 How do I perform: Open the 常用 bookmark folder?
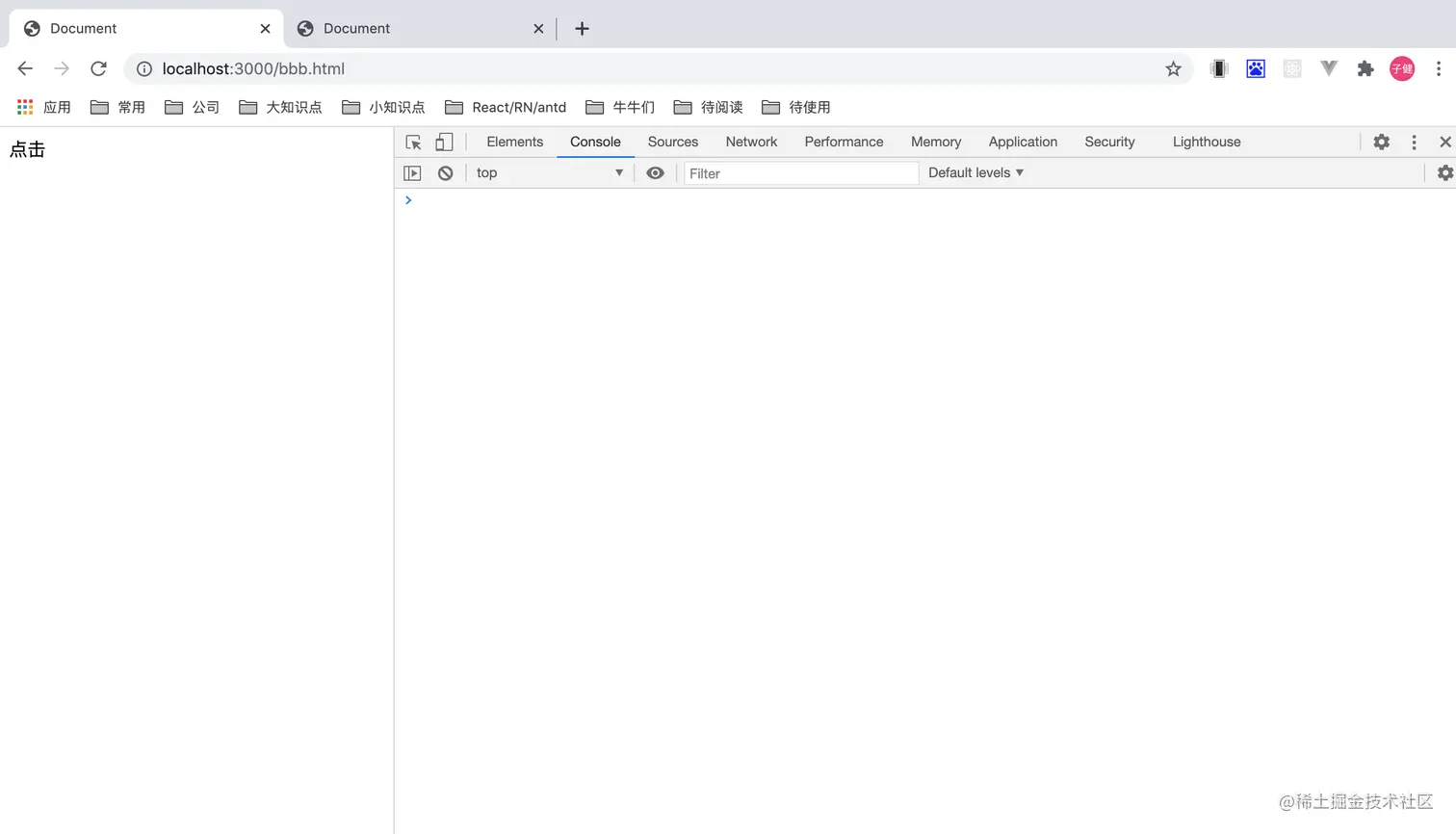[117, 107]
